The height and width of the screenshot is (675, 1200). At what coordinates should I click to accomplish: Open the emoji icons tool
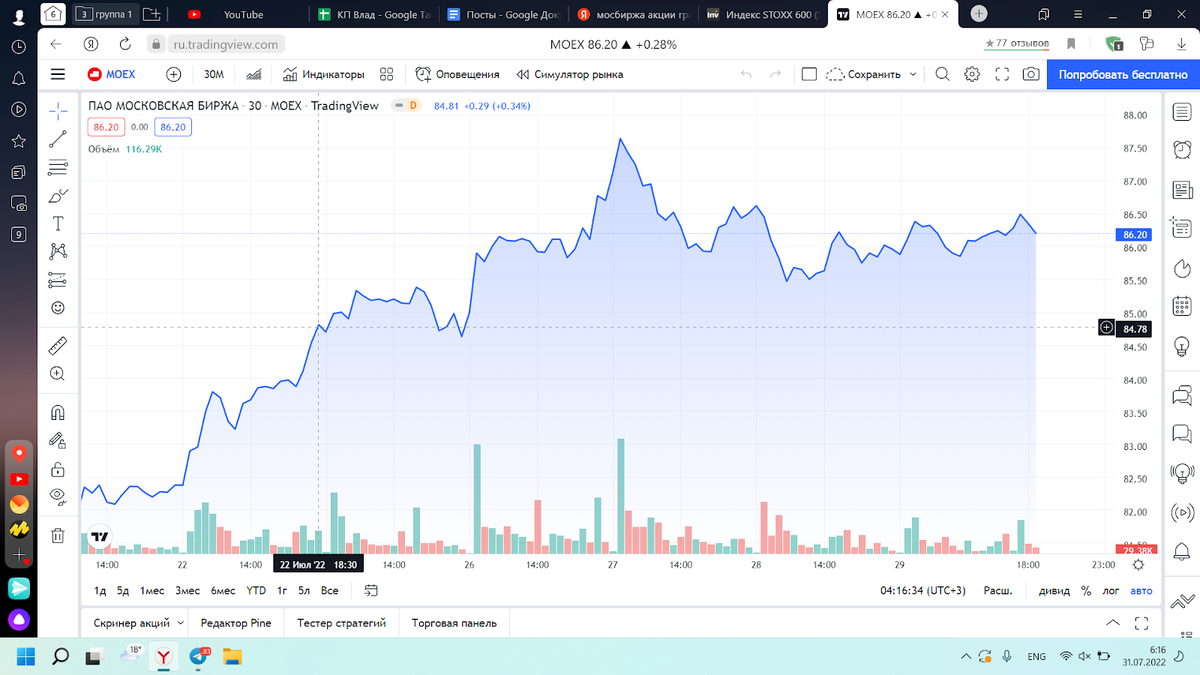tap(58, 307)
